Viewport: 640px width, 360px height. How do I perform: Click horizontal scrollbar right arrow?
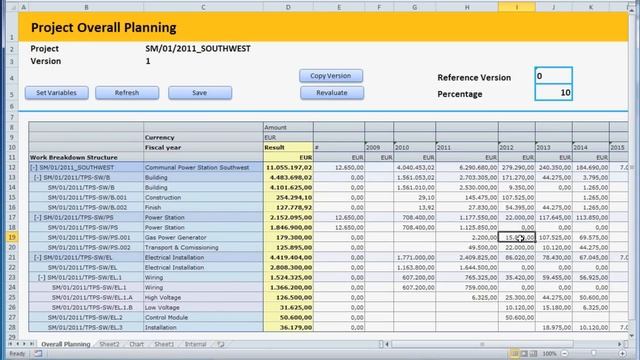[620, 344]
